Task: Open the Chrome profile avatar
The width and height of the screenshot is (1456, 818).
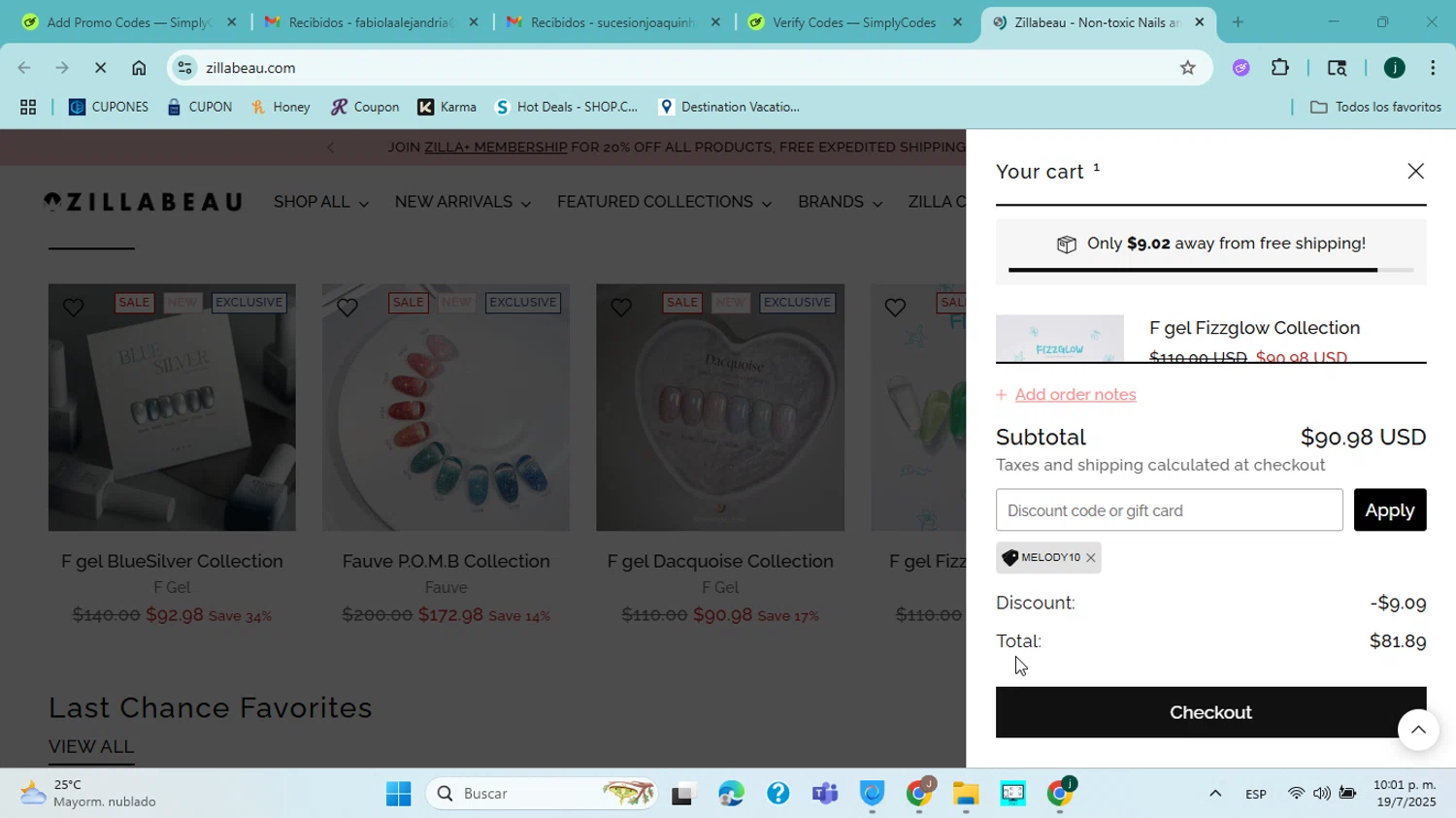Action: coord(1394,68)
